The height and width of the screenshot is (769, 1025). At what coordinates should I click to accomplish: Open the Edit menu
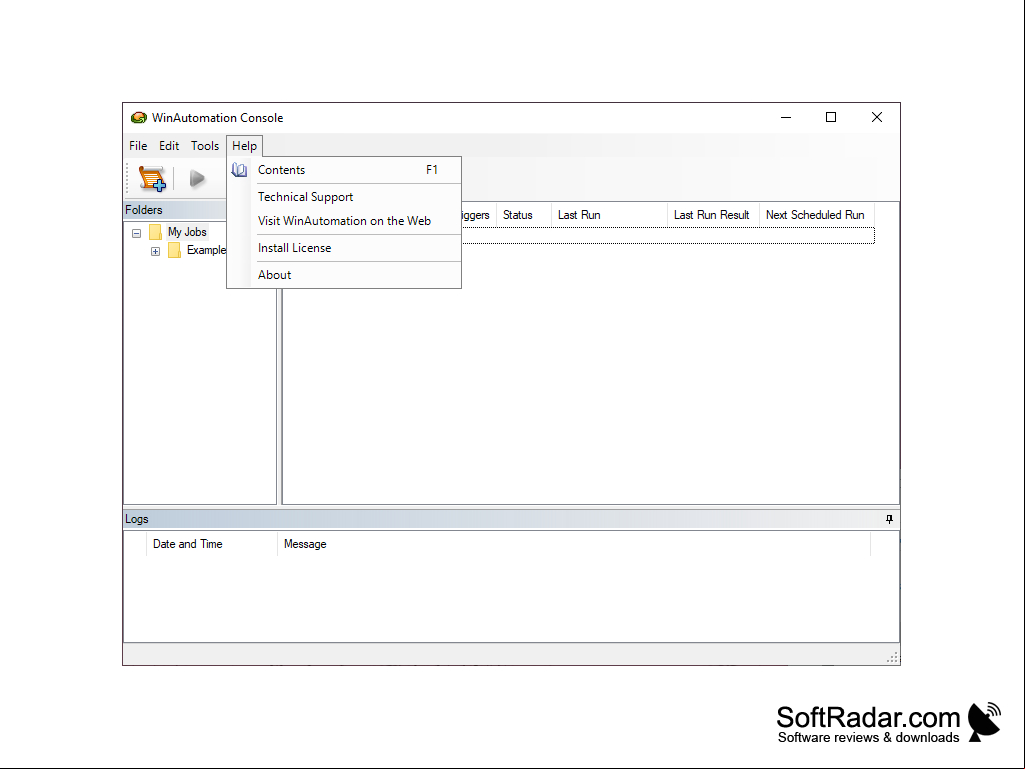point(169,146)
